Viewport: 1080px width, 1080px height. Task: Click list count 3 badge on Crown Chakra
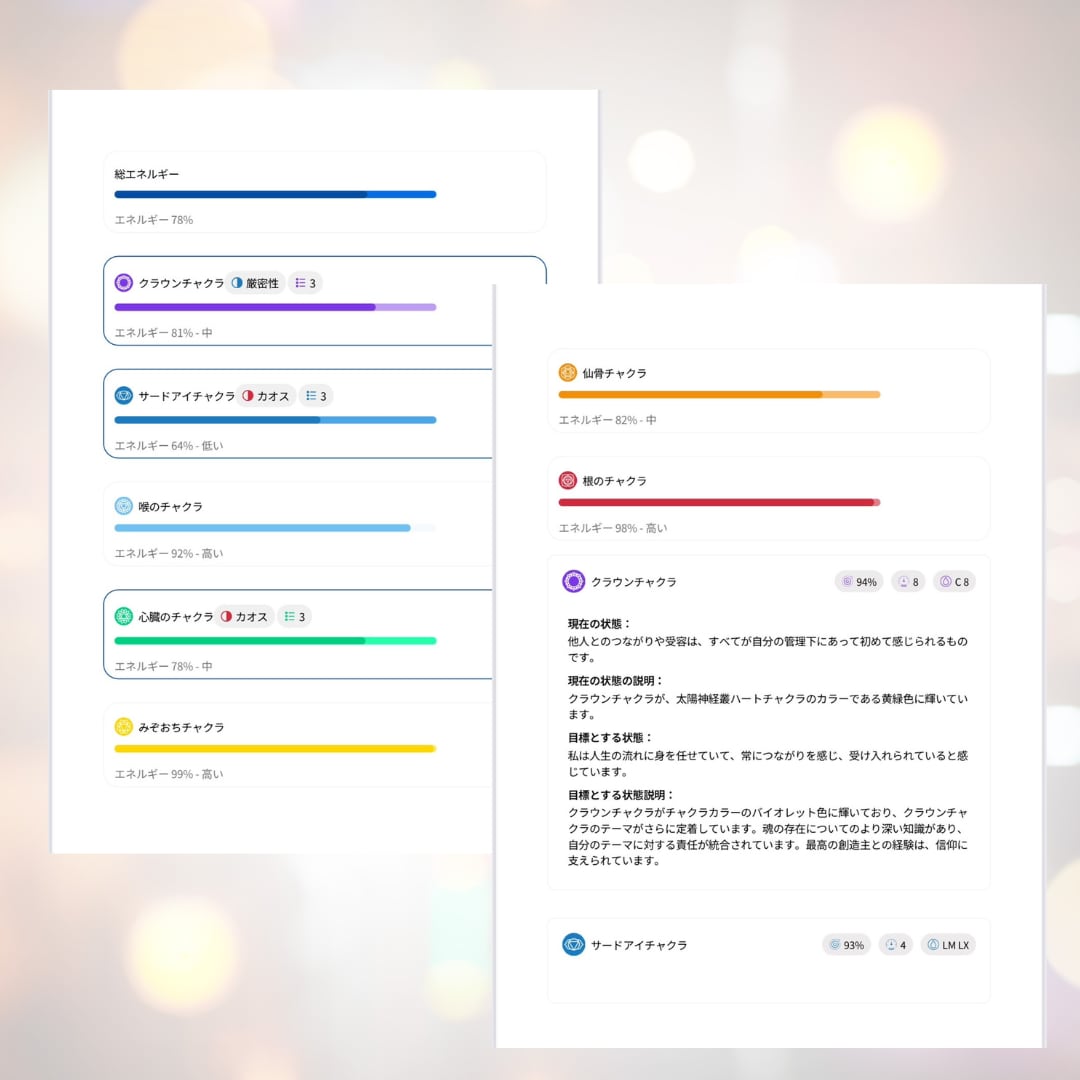coord(305,283)
